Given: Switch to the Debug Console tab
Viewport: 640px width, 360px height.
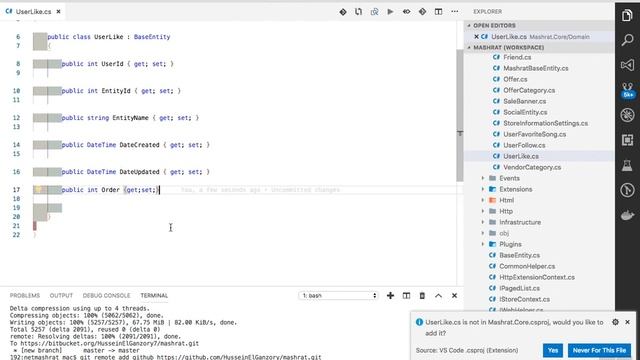Looking at the screenshot, I should pyautogui.click(x=106, y=296).
